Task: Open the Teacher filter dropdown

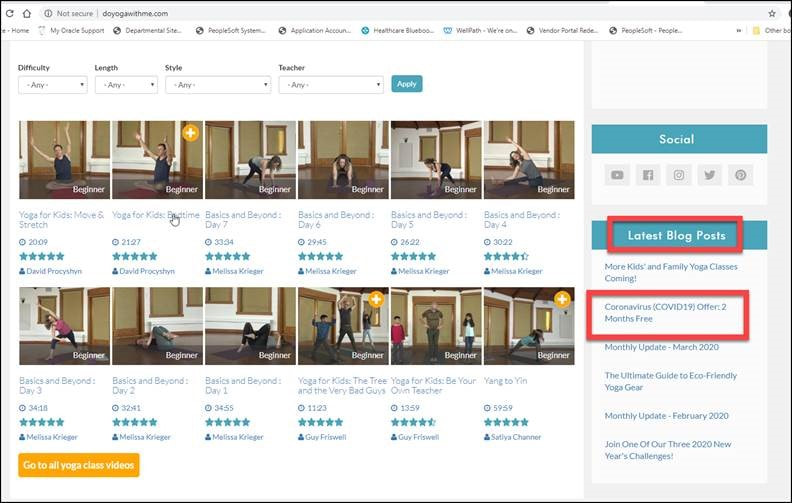Action: click(330, 85)
